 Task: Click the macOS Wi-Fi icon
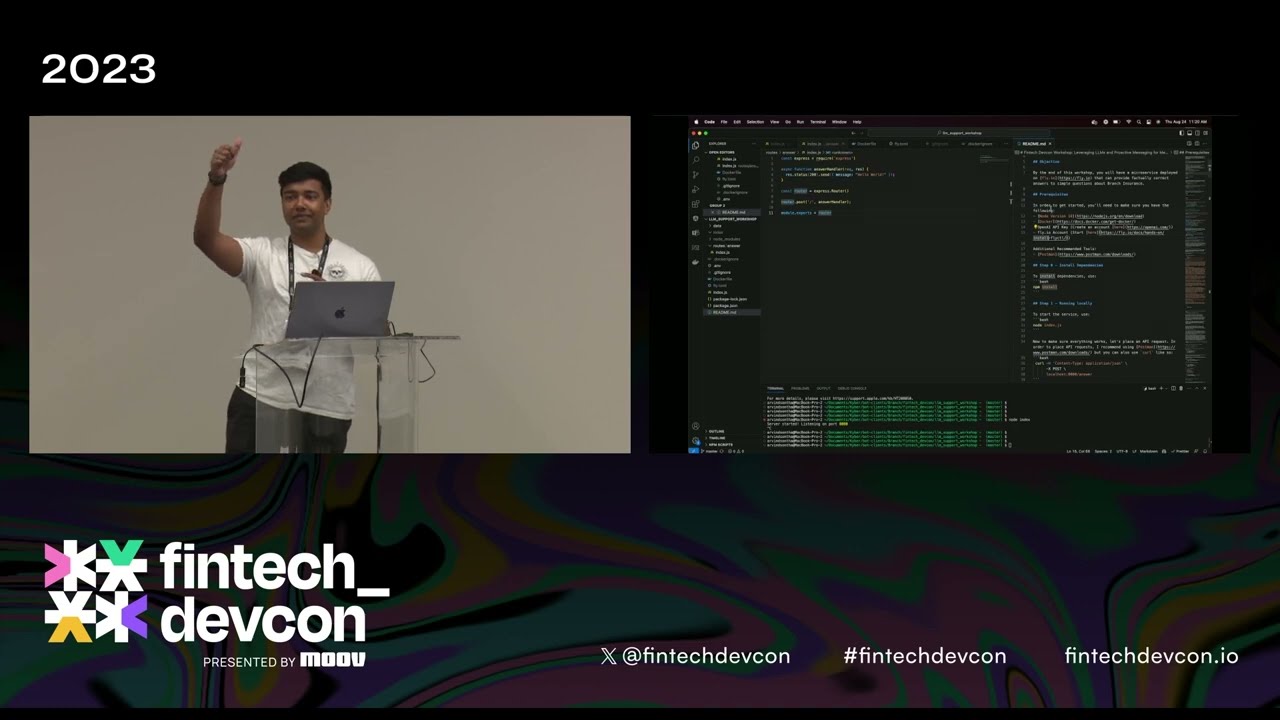coord(1129,122)
